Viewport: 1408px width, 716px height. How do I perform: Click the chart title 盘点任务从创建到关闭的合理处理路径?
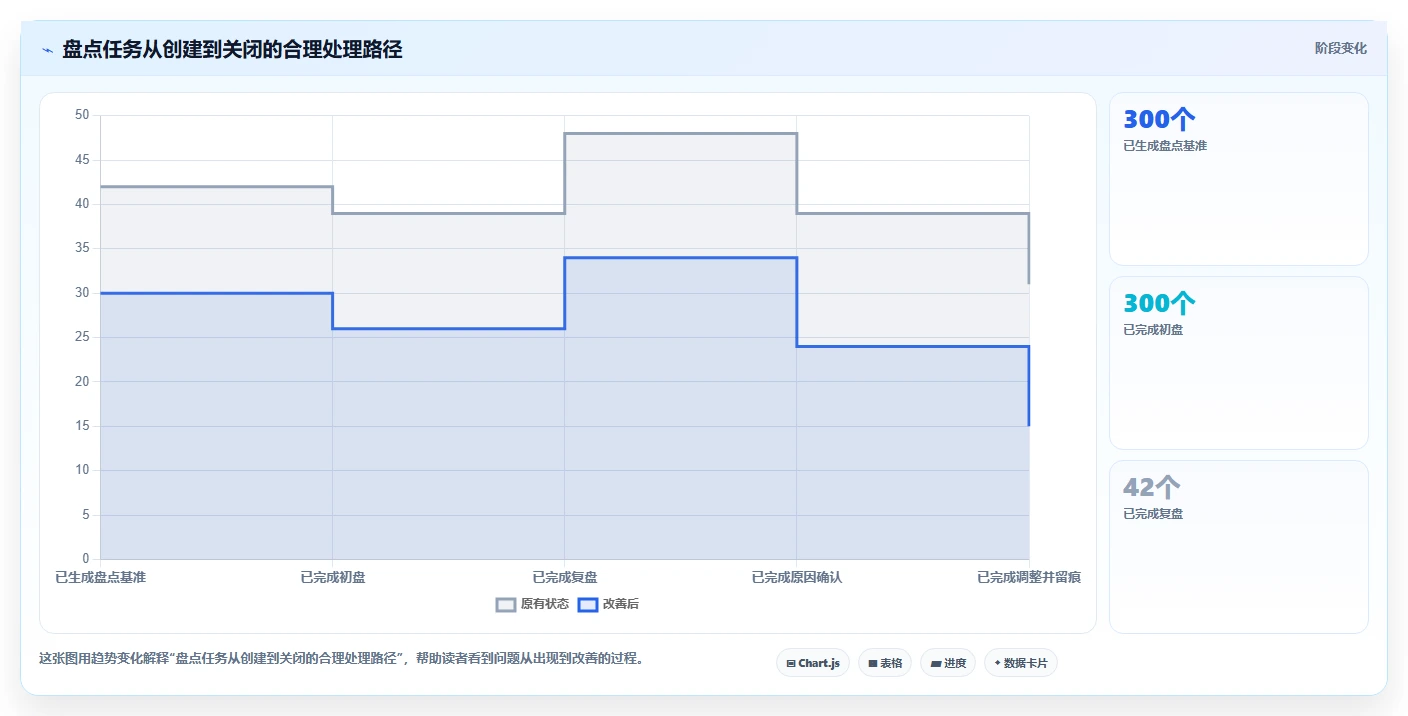[x=232, y=49]
